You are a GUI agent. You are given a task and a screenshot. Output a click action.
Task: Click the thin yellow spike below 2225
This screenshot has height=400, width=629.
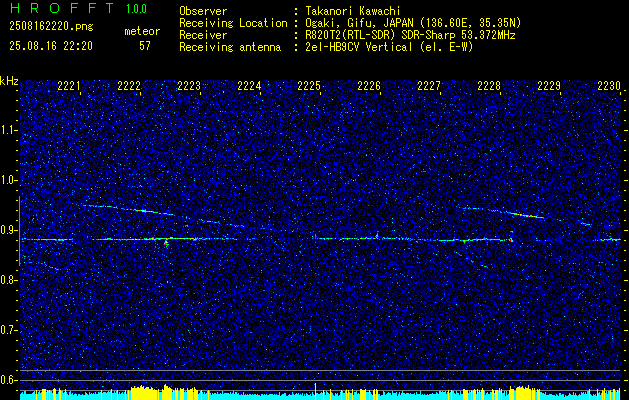click(315, 393)
